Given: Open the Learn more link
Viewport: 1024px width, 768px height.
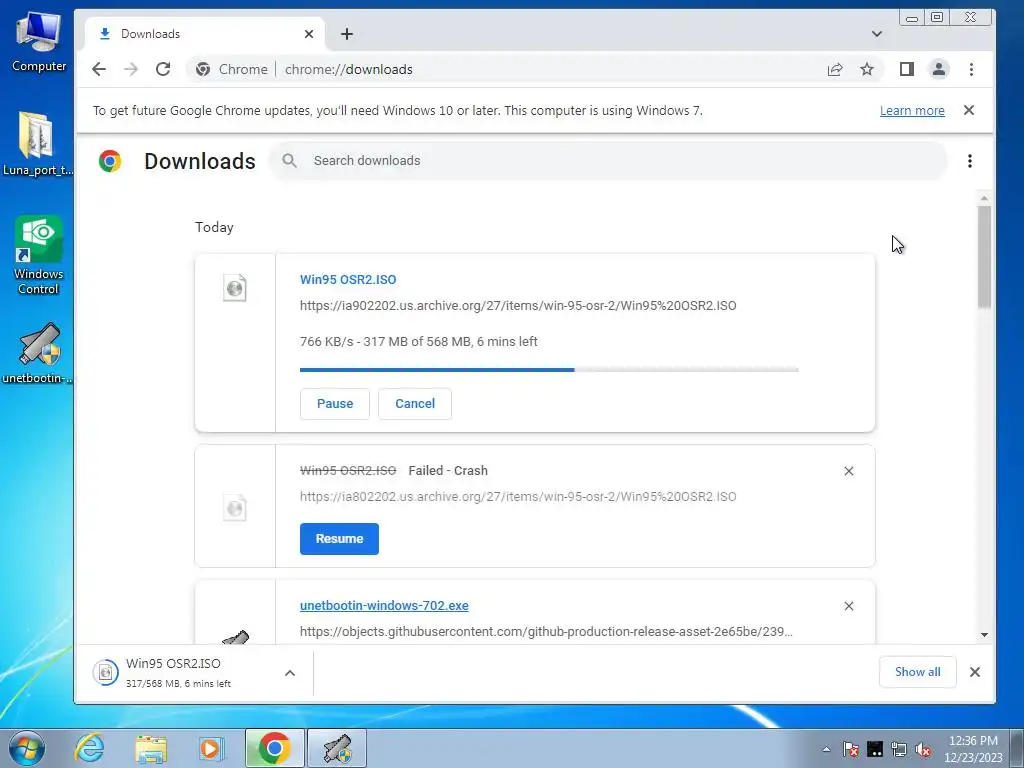Looking at the screenshot, I should pos(912,110).
